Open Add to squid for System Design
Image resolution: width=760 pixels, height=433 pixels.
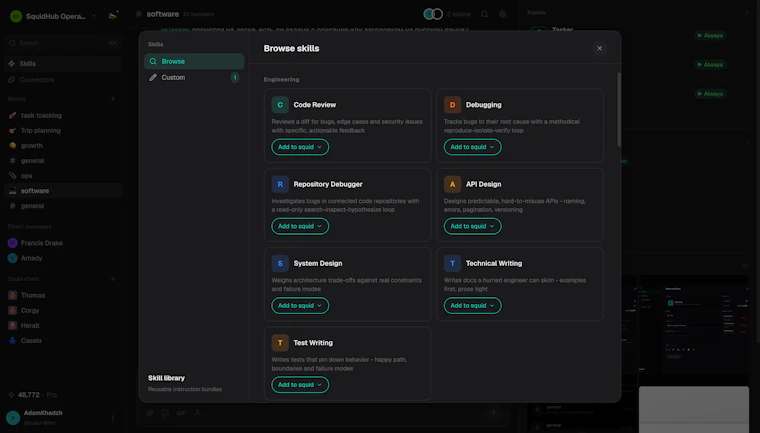[x=300, y=305]
